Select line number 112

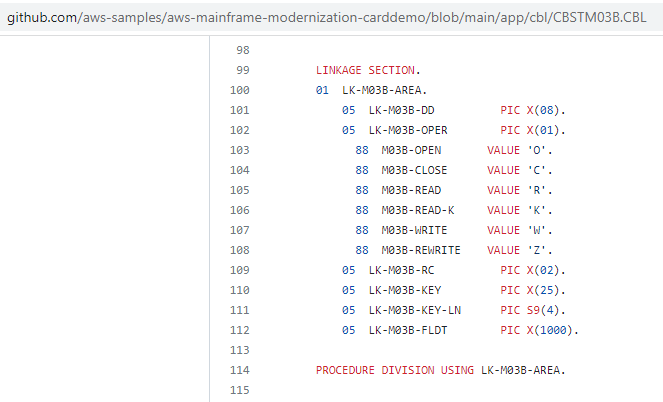(239, 330)
